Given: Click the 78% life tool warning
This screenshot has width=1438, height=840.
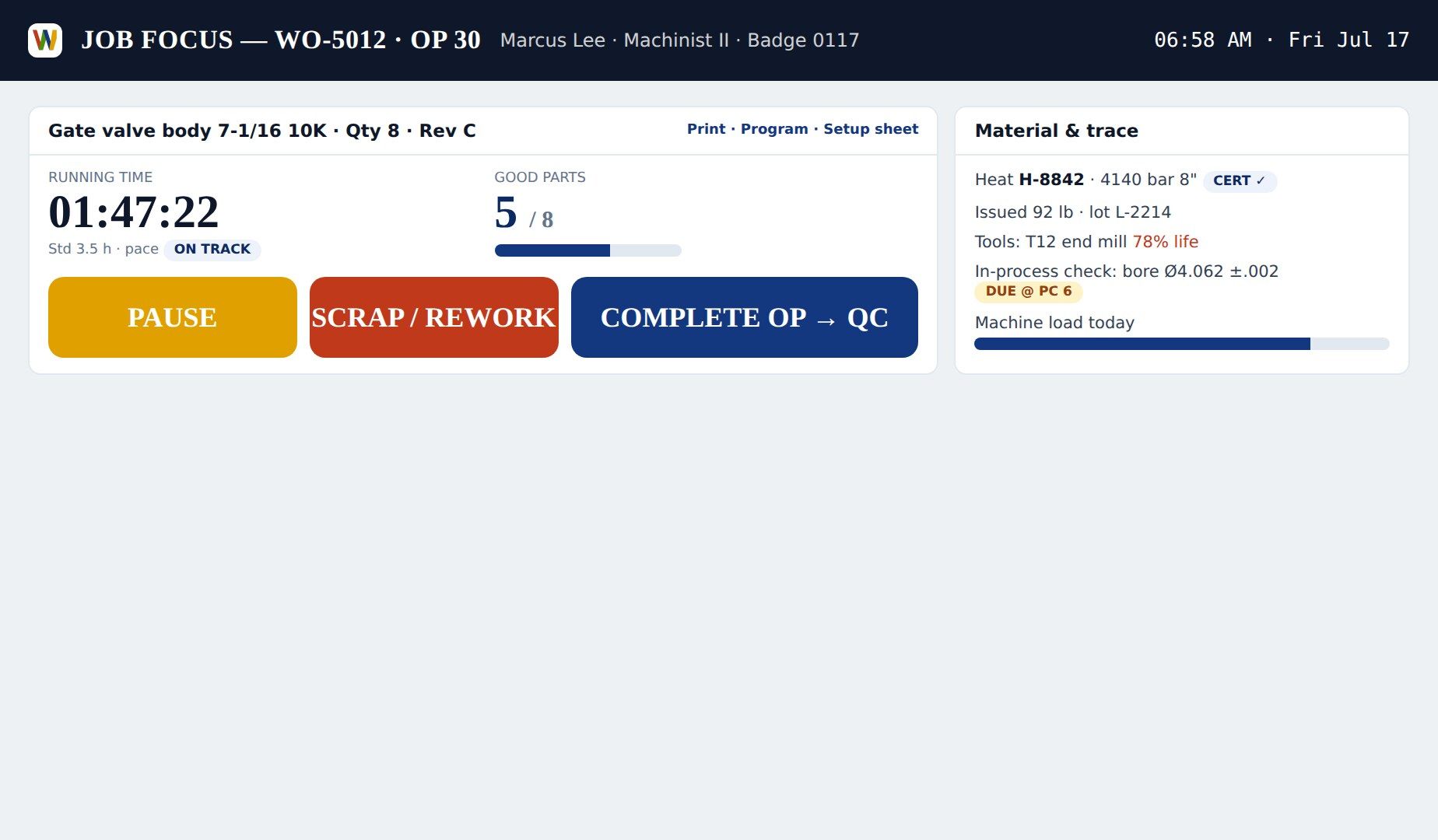Looking at the screenshot, I should coord(1165,242).
